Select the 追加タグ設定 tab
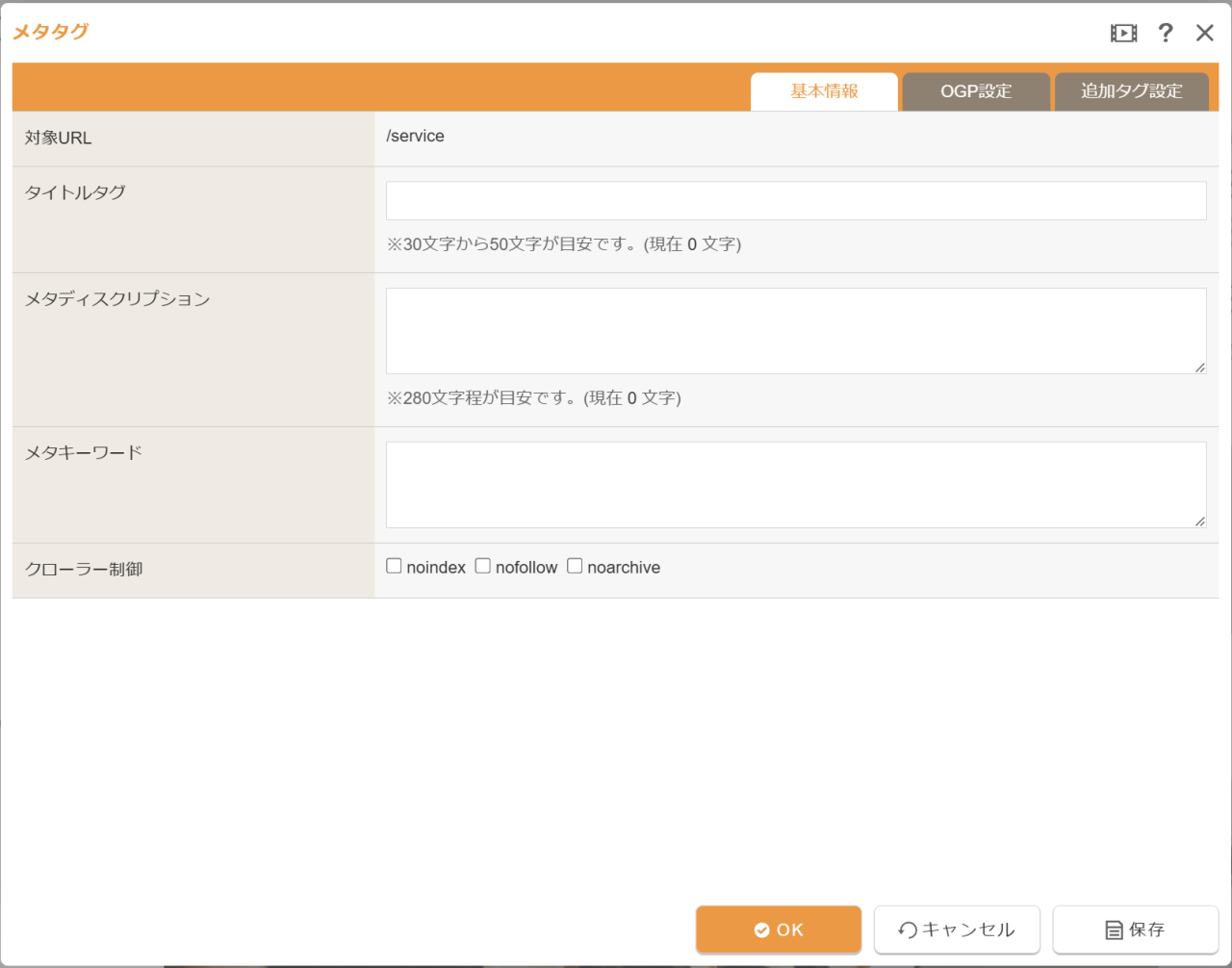 (1131, 91)
